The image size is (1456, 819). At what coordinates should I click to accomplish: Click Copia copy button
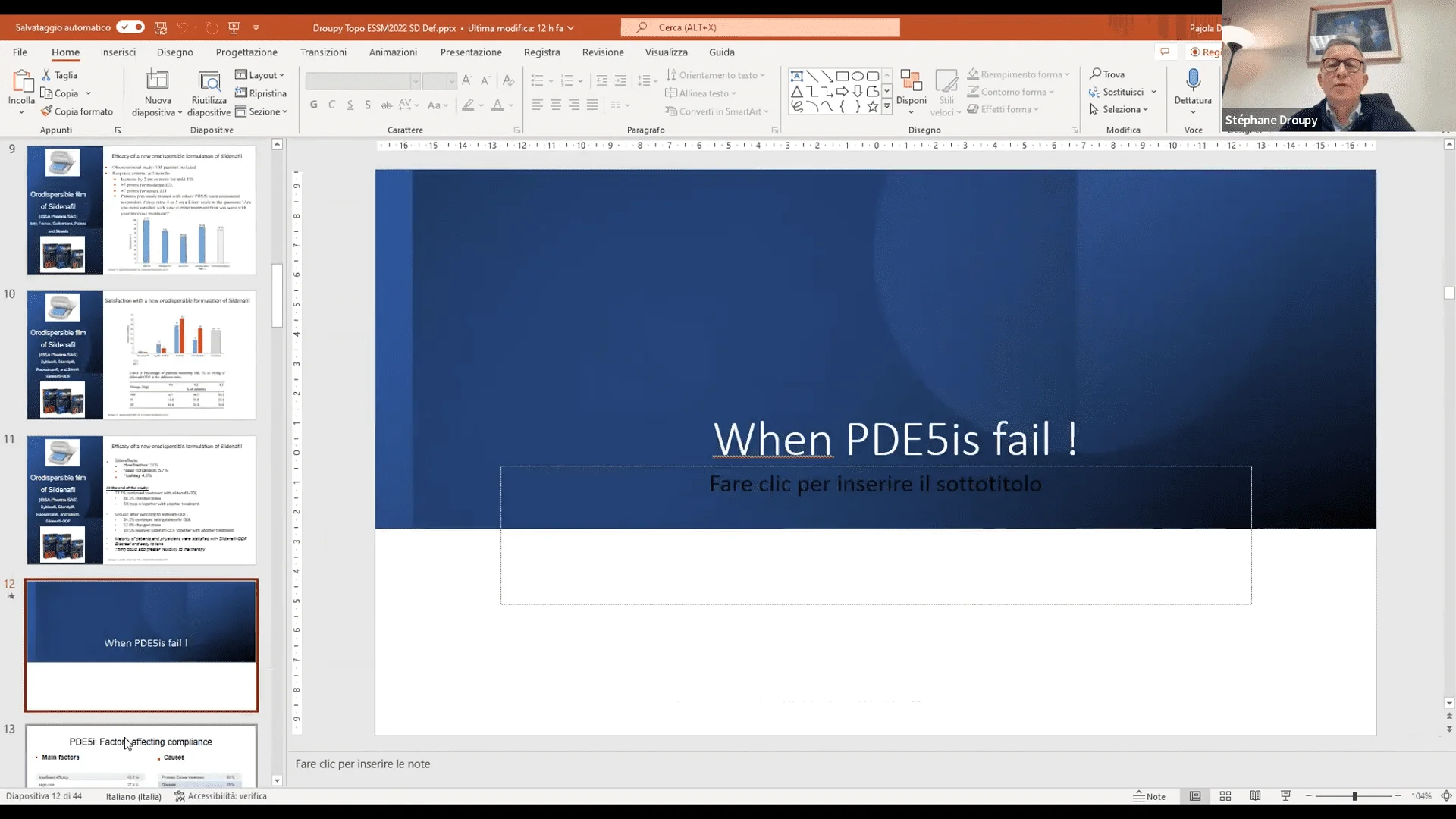pos(61,93)
